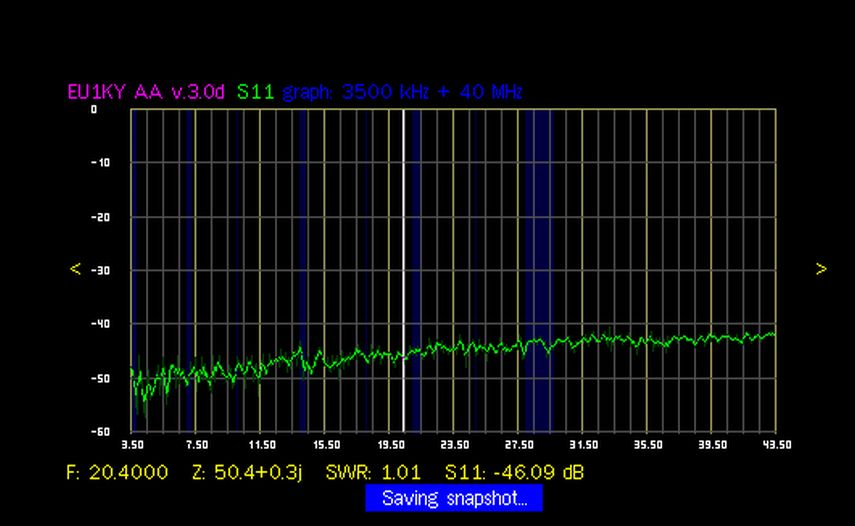Click the 43.50 label on the frequency axis
This screenshot has height=526, width=855.
pyautogui.click(x=776, y=444)
